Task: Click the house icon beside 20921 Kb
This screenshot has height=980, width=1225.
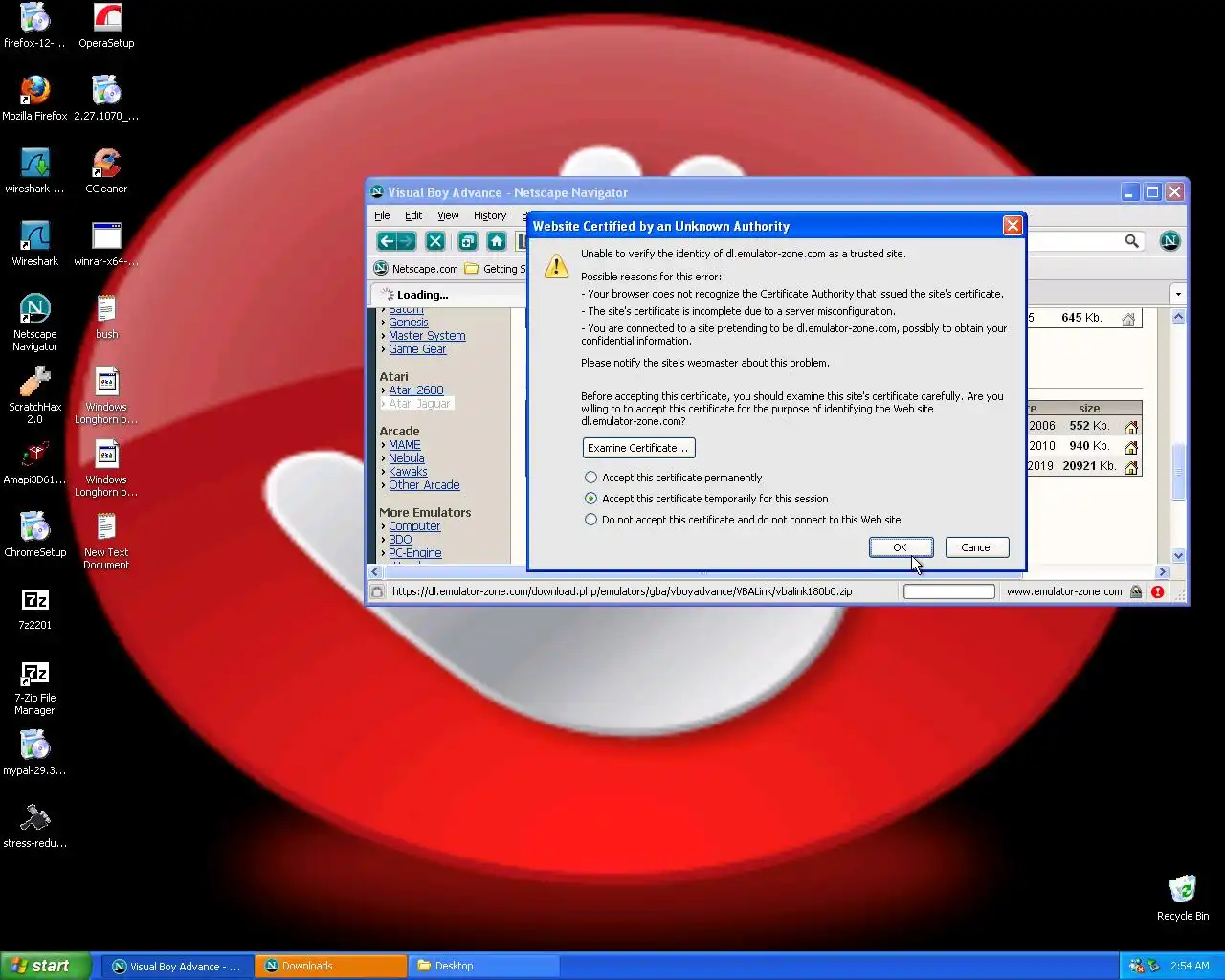Action: point(1131,467)
